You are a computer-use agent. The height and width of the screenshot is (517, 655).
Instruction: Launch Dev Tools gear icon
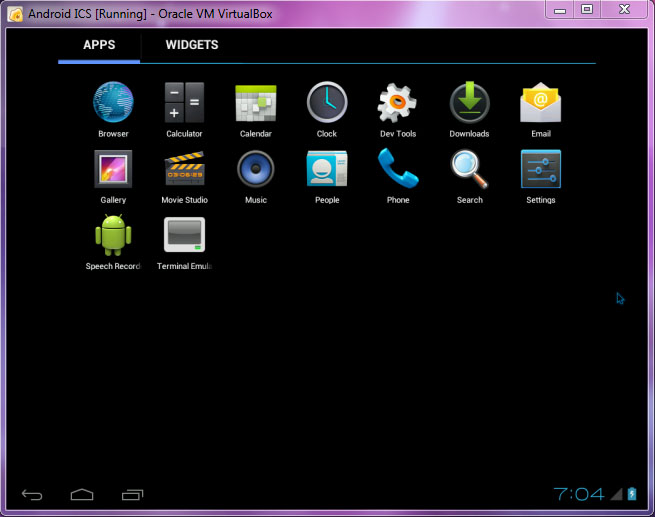click(x=397, y=103)
